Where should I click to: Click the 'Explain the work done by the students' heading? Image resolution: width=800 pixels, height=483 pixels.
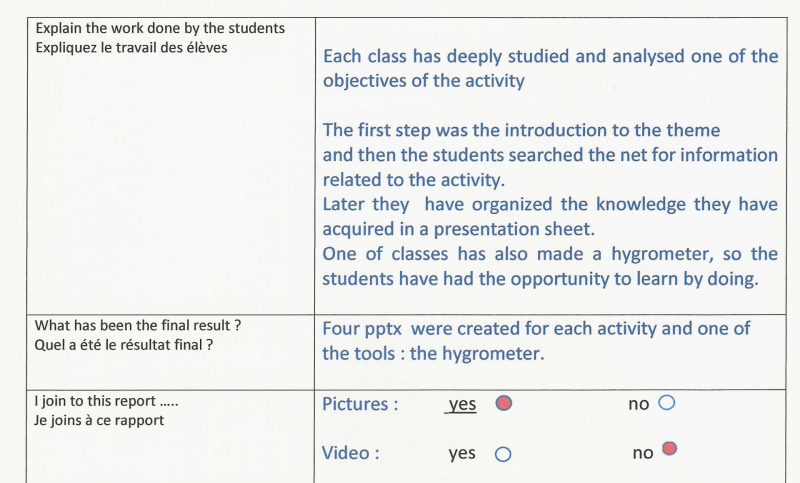(160, 28)
